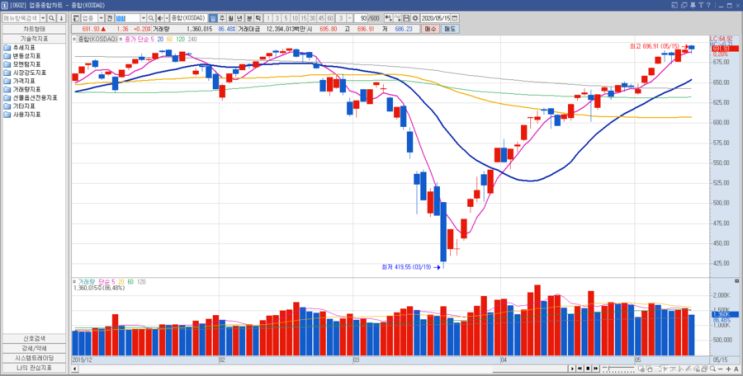Click the 60 interval button
Screen dimensions: 743x376
(330, 18)
